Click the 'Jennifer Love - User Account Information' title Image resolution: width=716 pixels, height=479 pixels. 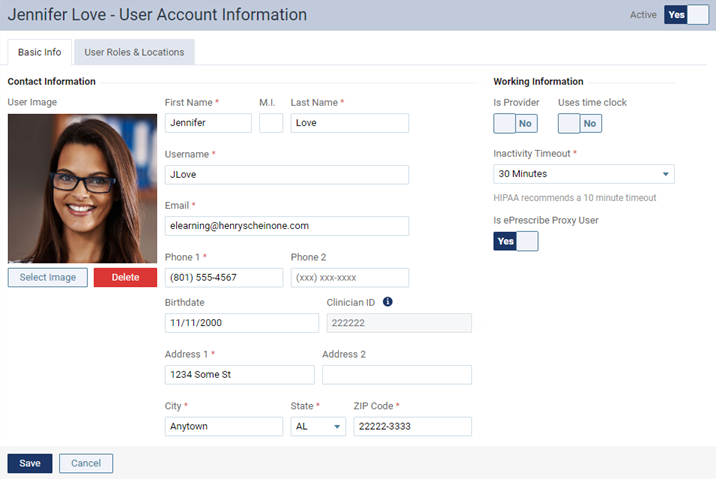click(157, 15)
